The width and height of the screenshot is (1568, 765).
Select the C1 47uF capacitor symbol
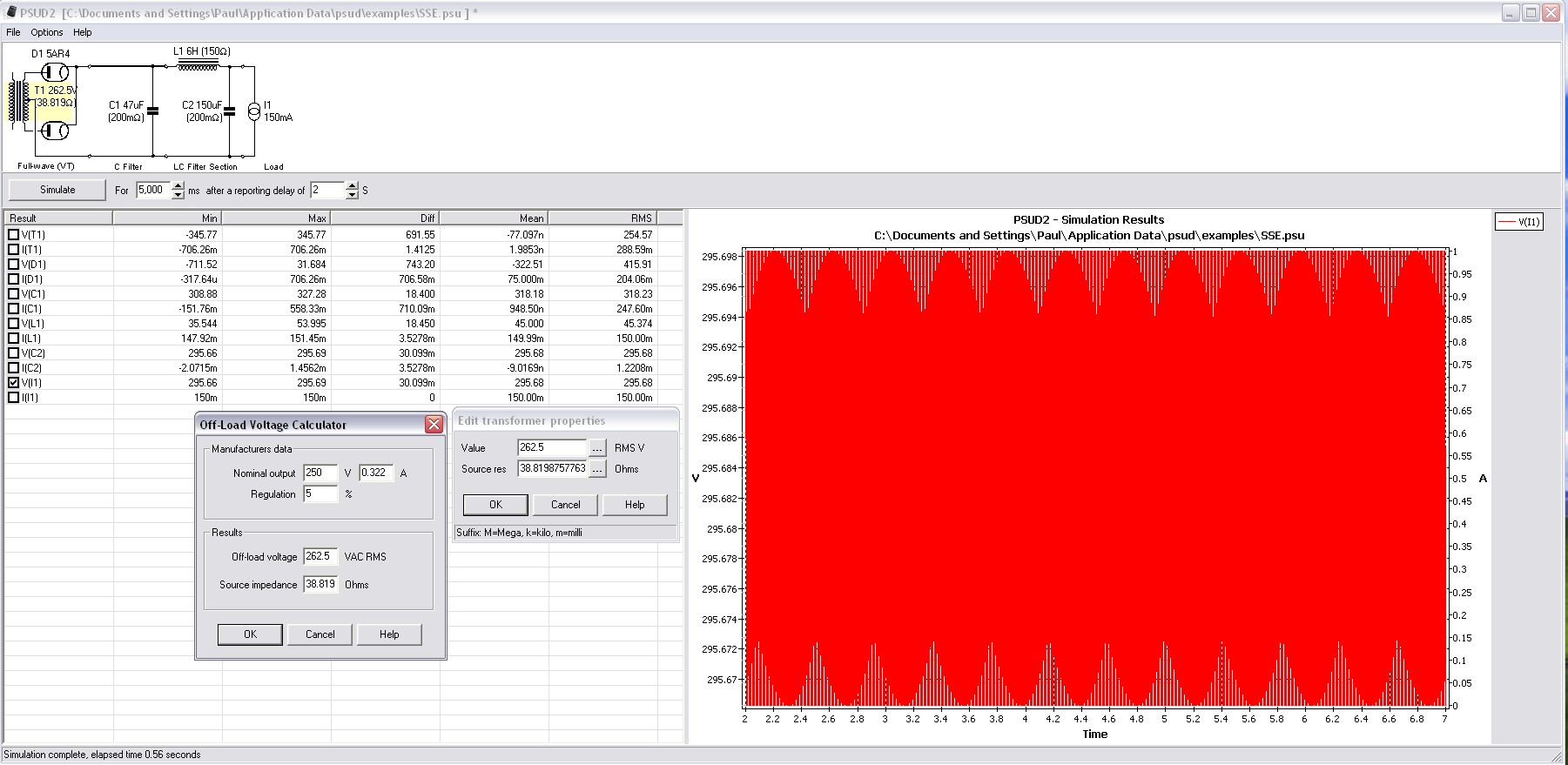(x=152, y=111)
